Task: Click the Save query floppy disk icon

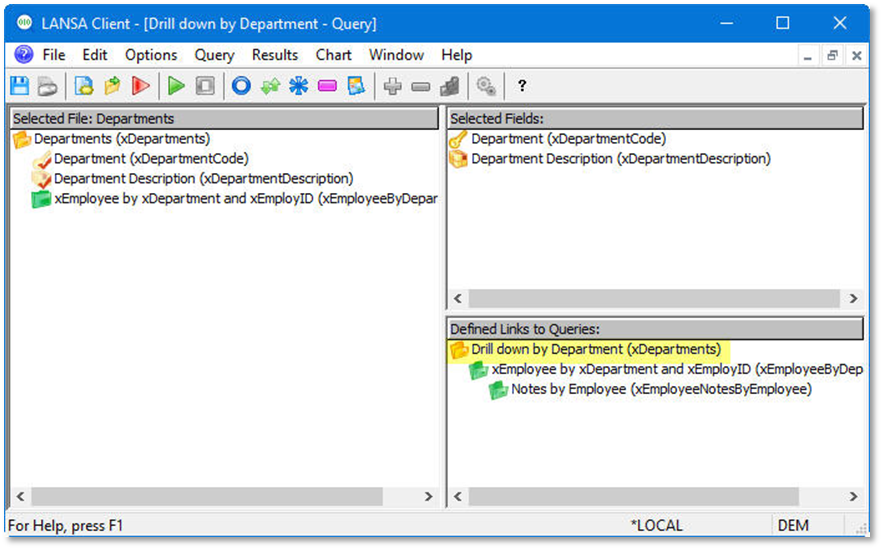Action: [20, 86]
